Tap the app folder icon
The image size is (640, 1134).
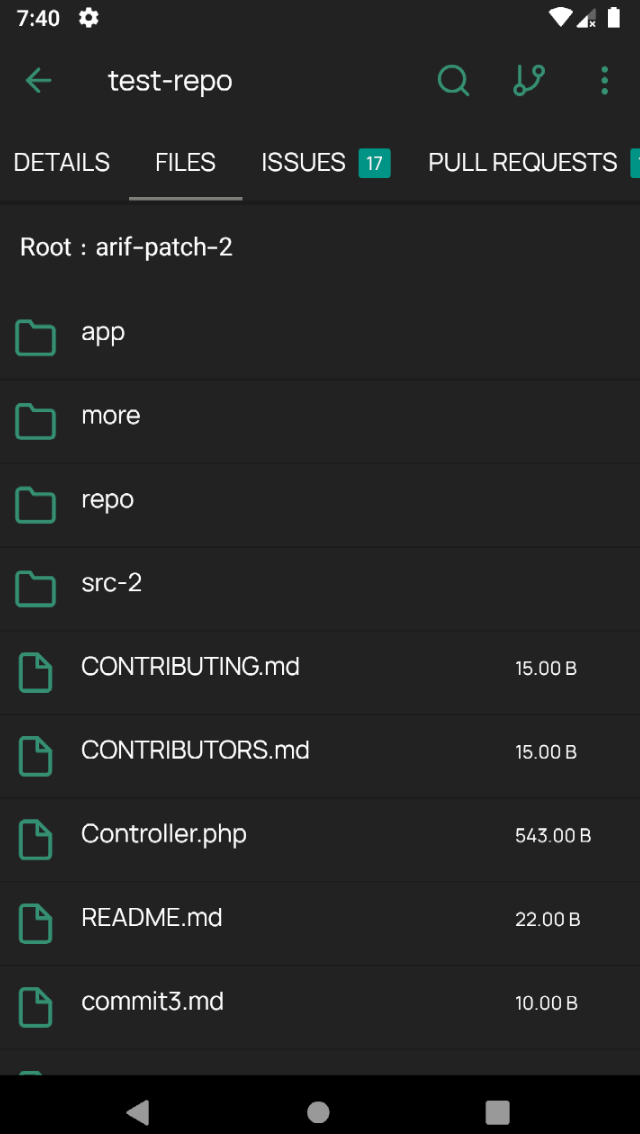coord(35,338)
